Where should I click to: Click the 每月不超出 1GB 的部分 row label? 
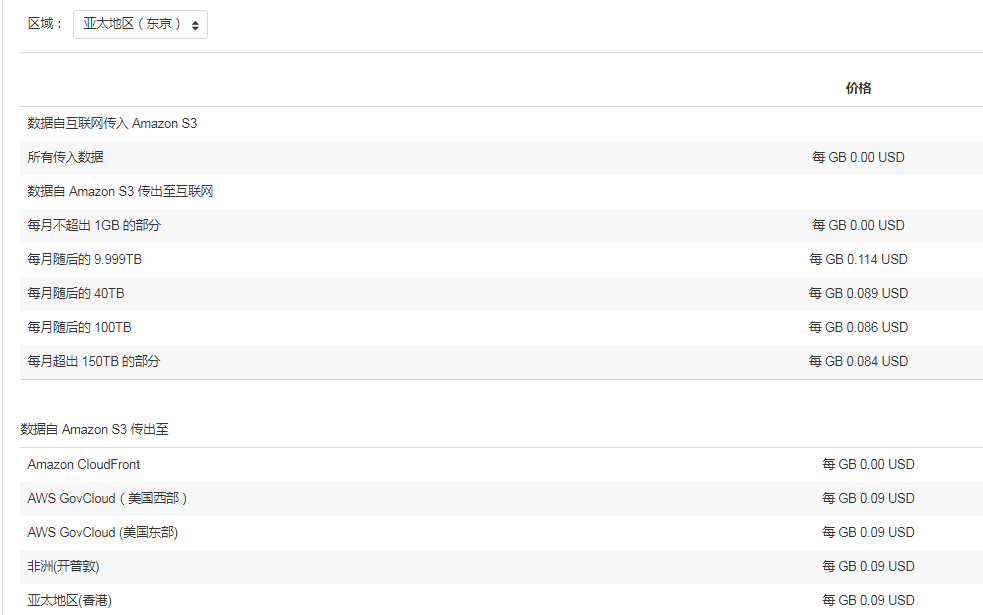[94, 225]
